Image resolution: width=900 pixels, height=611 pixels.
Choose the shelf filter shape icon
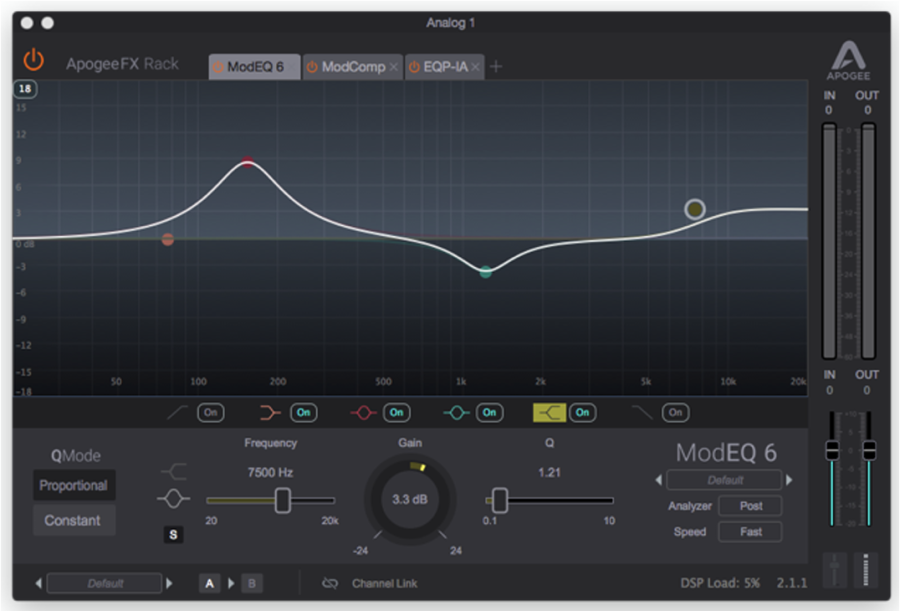click(x=173, y=471)
